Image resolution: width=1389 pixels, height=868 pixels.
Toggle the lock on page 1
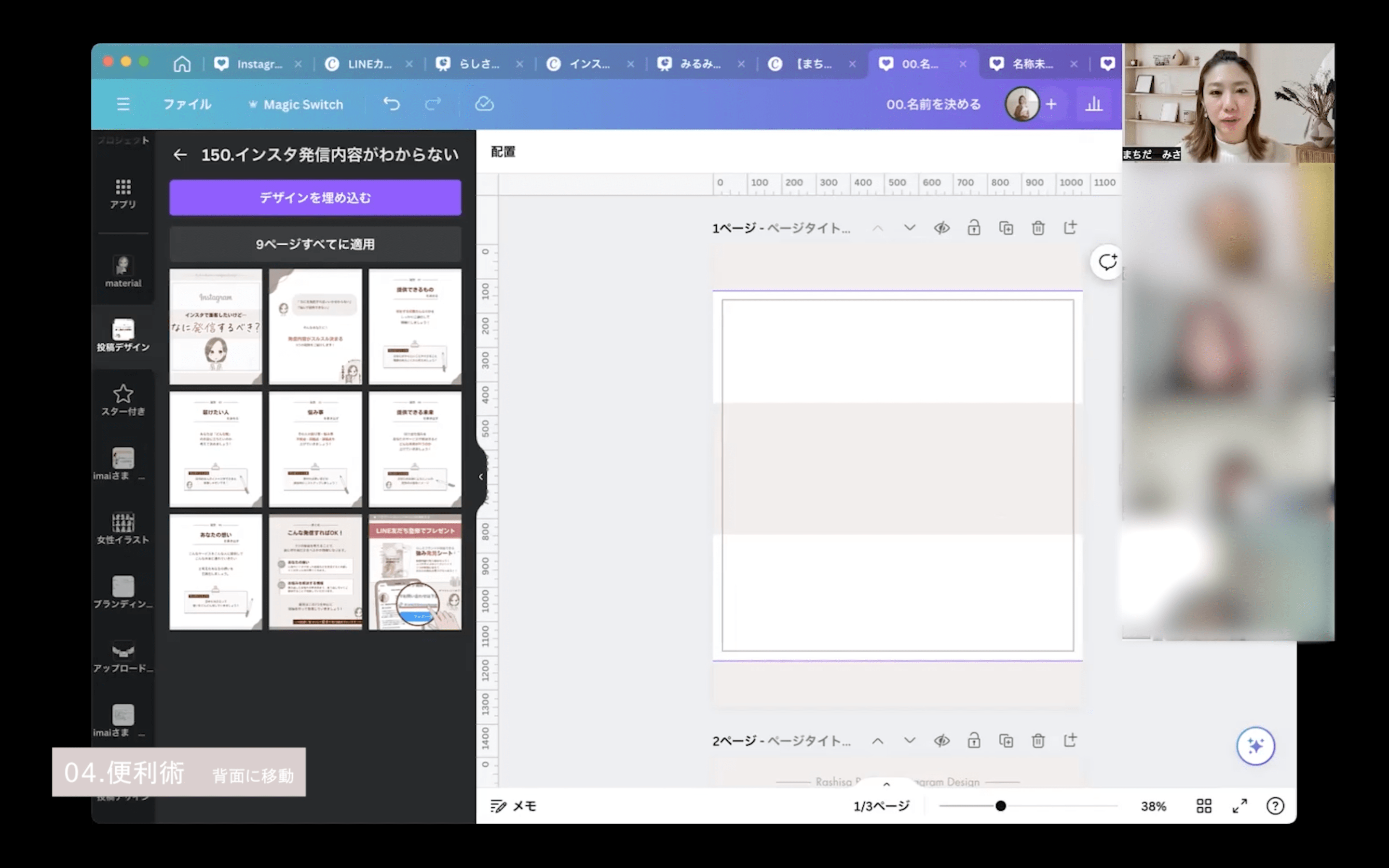[973, 228]
